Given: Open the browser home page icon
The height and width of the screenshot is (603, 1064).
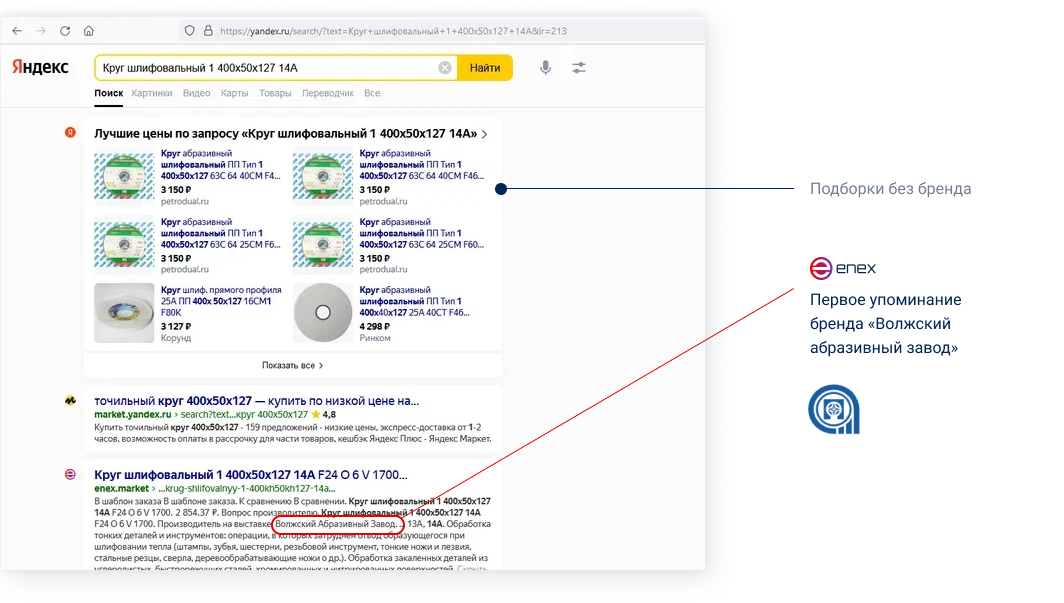Looking at the screenshot, I should click(88, 31).
